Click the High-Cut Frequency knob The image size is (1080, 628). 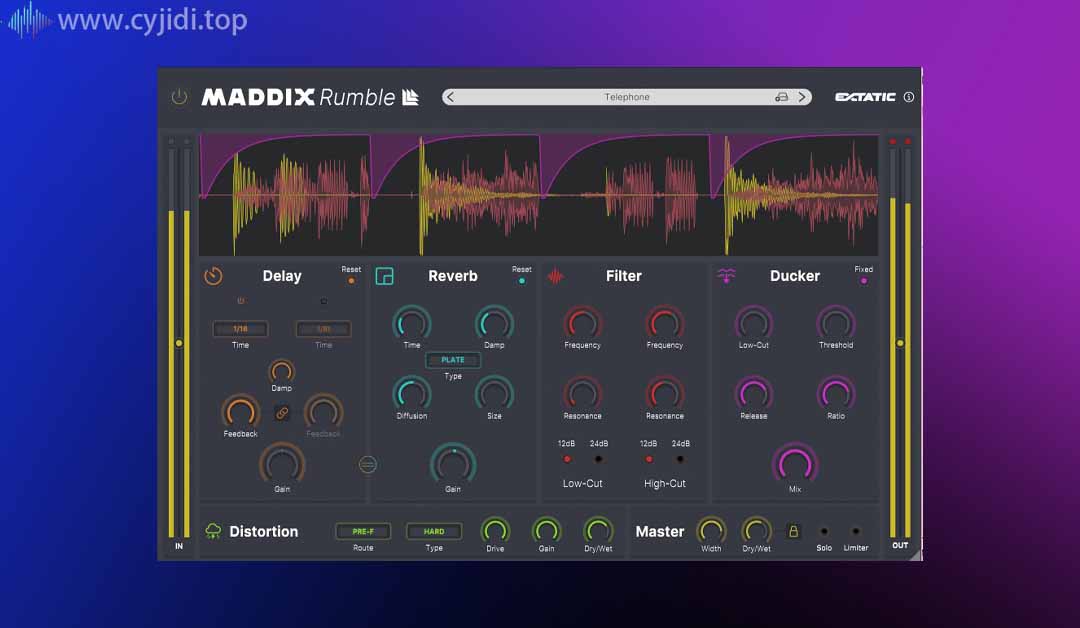665,323
